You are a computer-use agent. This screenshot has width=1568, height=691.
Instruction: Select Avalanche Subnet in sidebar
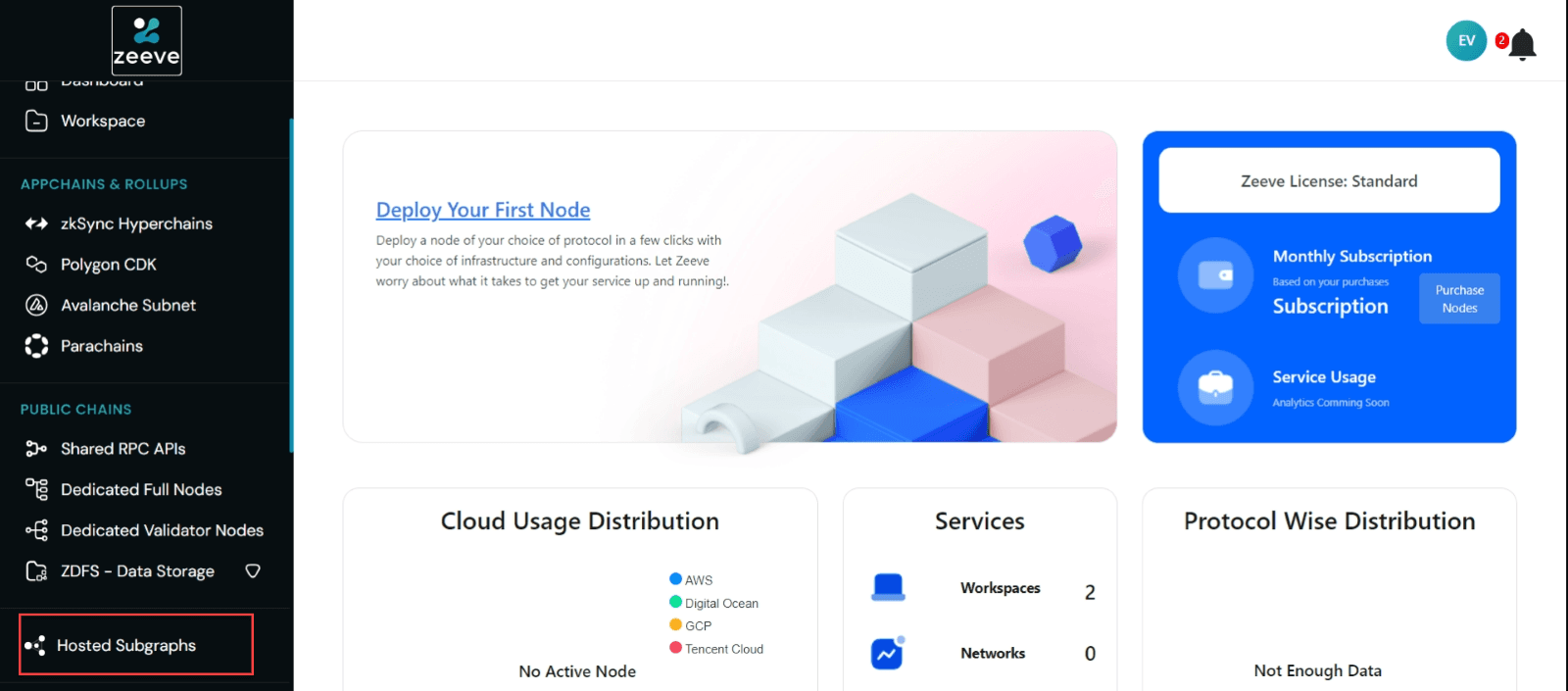coord(128,305)
